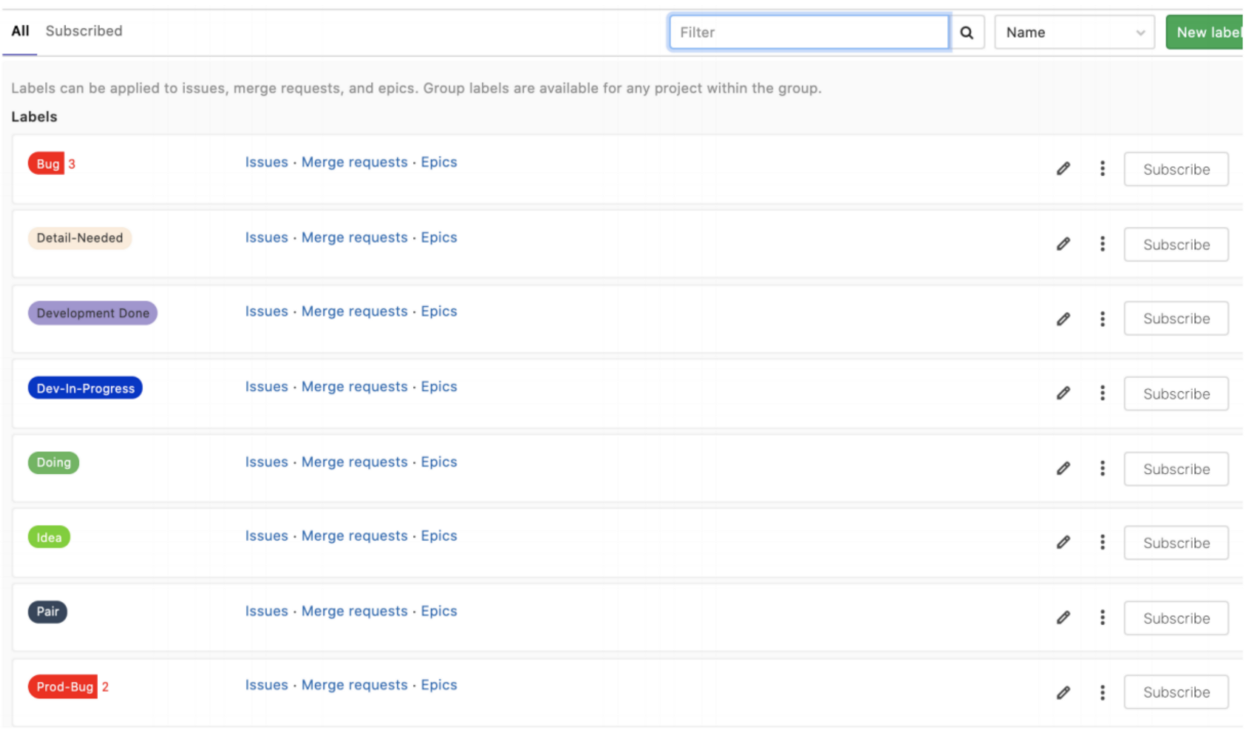Screen dimensions: 1250x729
Task: Click the edit pencil for Dev-In-Progress label
Action: pyautogui.click(x=1063, y=393)
